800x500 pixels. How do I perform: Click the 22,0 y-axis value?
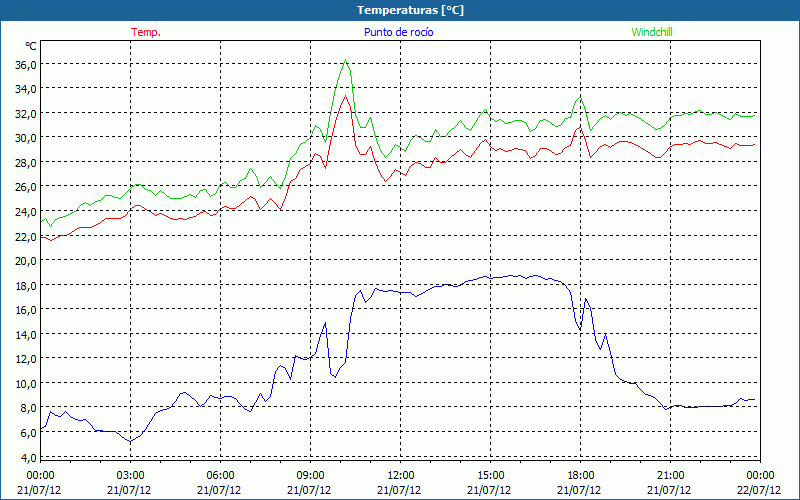click(x=27, y=236)
